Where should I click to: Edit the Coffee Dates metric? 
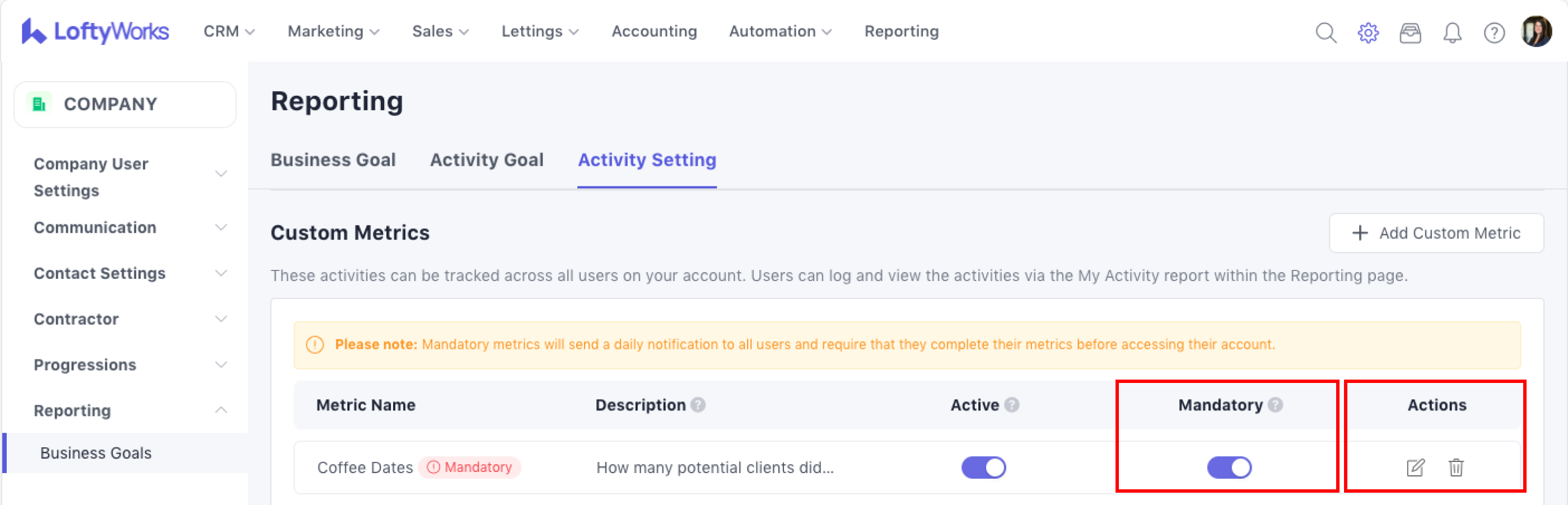[1415, 467]
